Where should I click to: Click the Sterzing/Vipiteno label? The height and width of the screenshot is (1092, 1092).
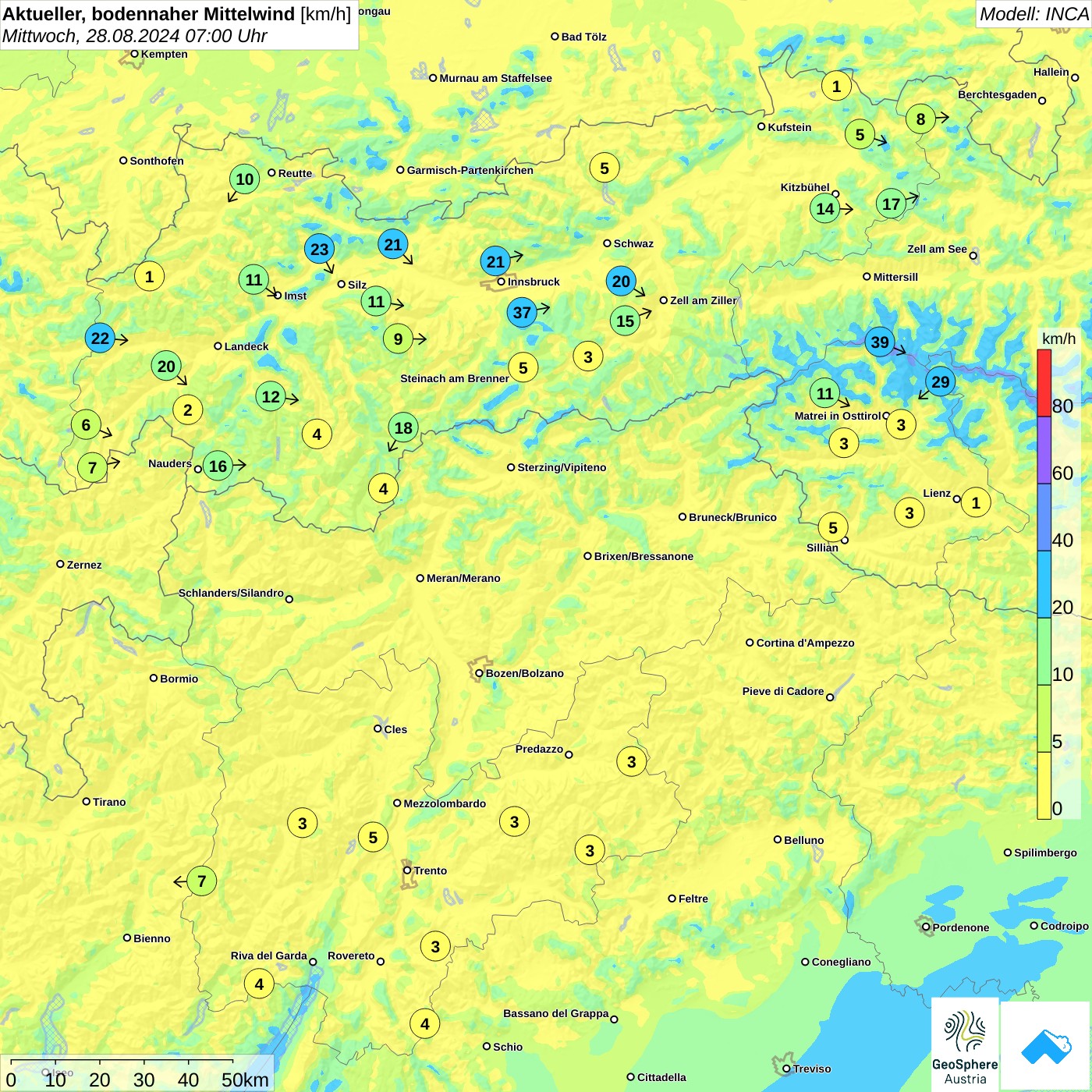point(562,467)
